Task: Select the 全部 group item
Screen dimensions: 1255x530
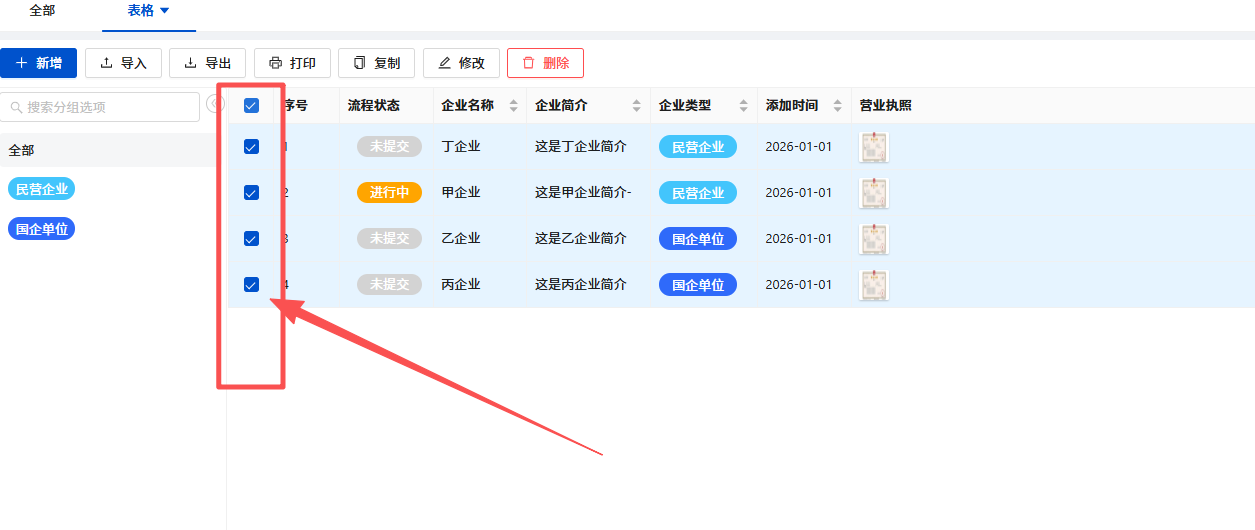Action: pos(113,150)
